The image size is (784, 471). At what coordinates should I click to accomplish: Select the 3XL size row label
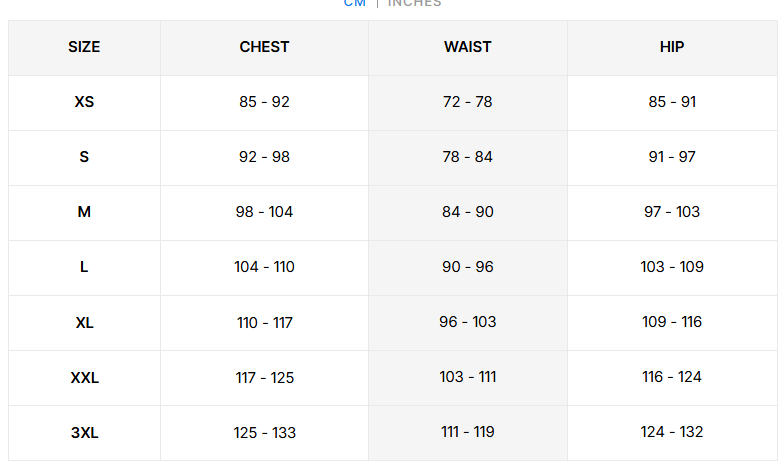pyautogui.click(x=84, y=432)
